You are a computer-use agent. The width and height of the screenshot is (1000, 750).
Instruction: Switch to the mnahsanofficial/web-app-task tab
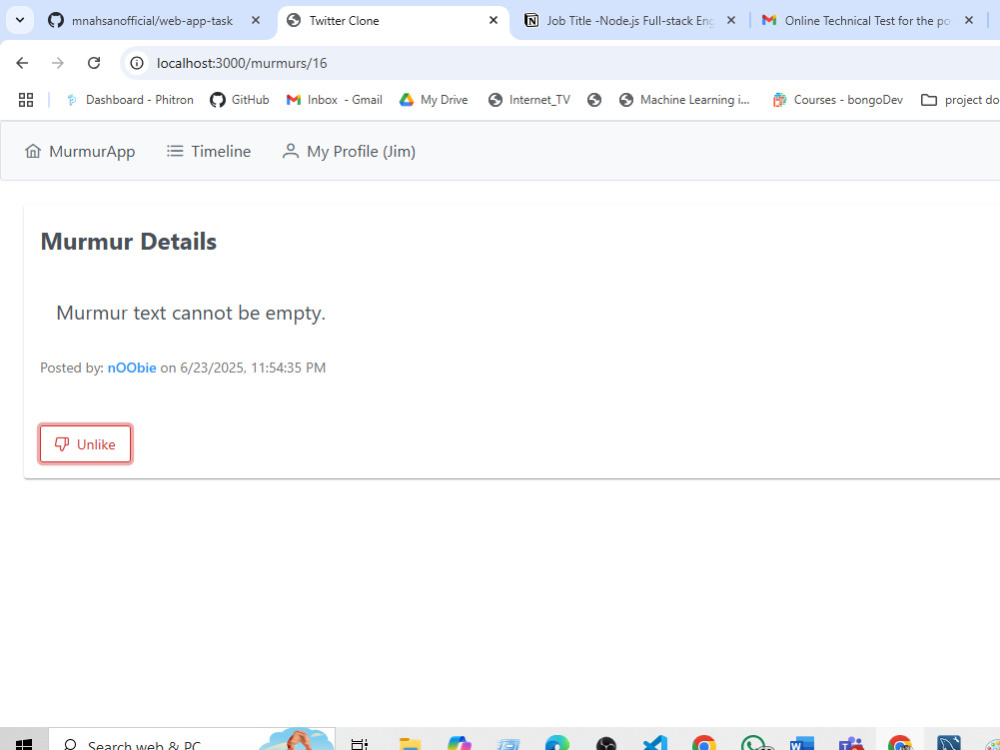pos(154,20)
